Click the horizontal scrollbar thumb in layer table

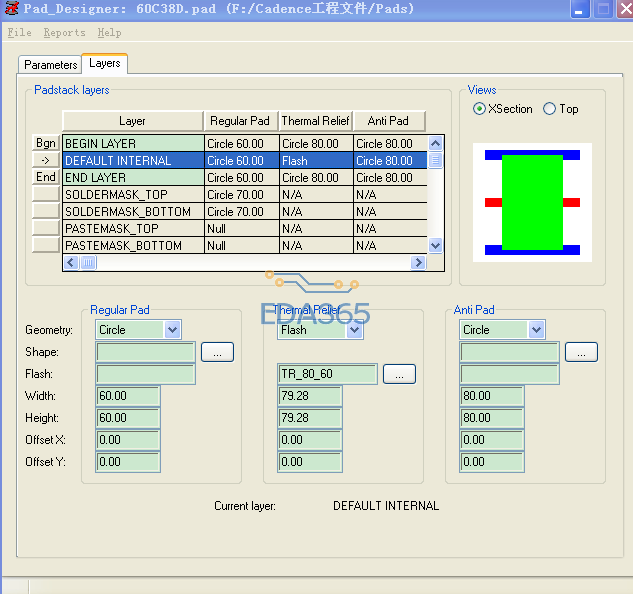[x=88, y=262]
